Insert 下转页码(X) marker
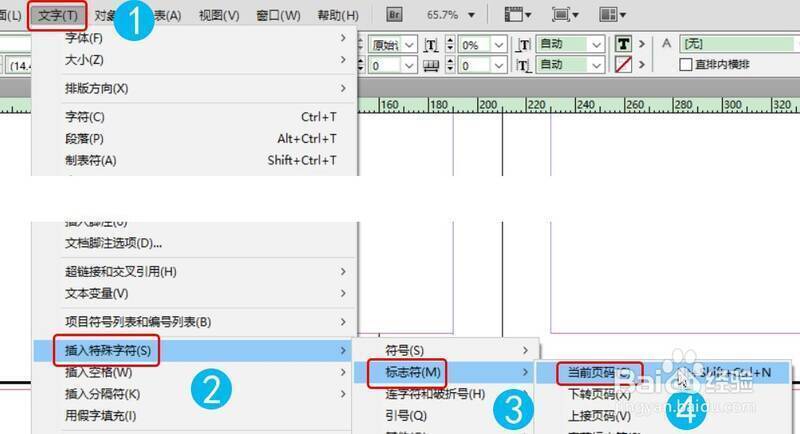The image size is (800, 434). 663,394
